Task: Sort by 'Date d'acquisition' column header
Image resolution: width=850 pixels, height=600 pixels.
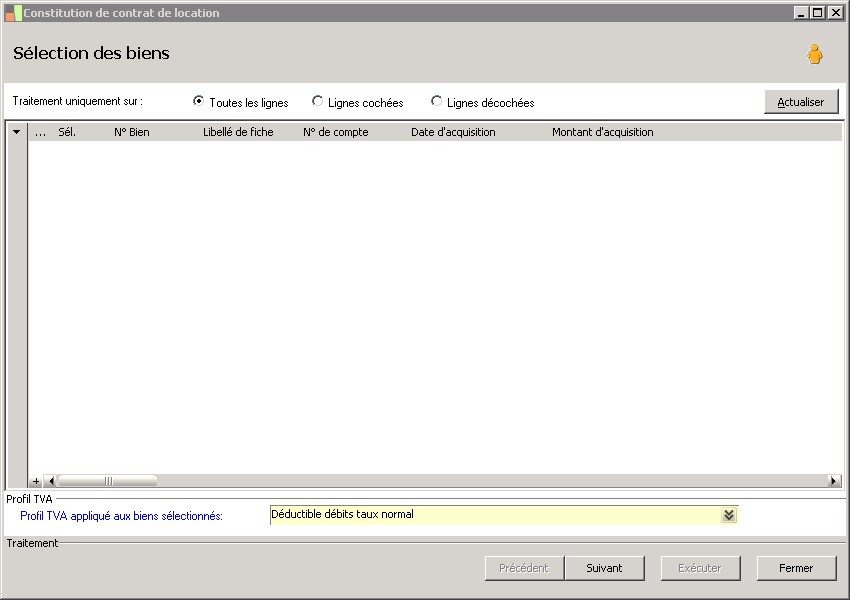Action: [453, 132]
